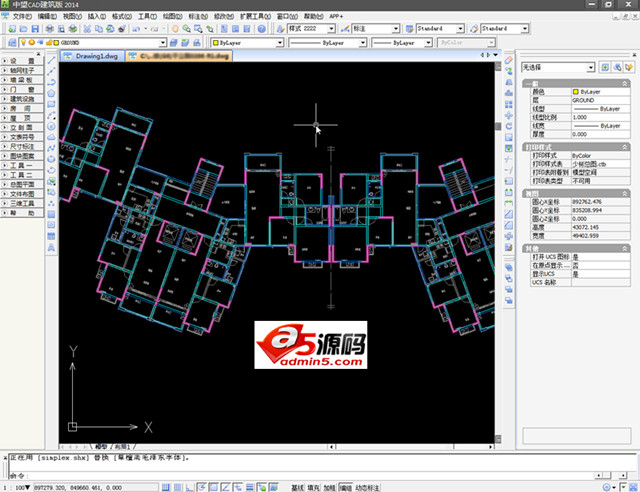This screenshot has height=492, width=640.
Task: Click the 尺寸标注 sidebar button
Action: tap(22, 147)
